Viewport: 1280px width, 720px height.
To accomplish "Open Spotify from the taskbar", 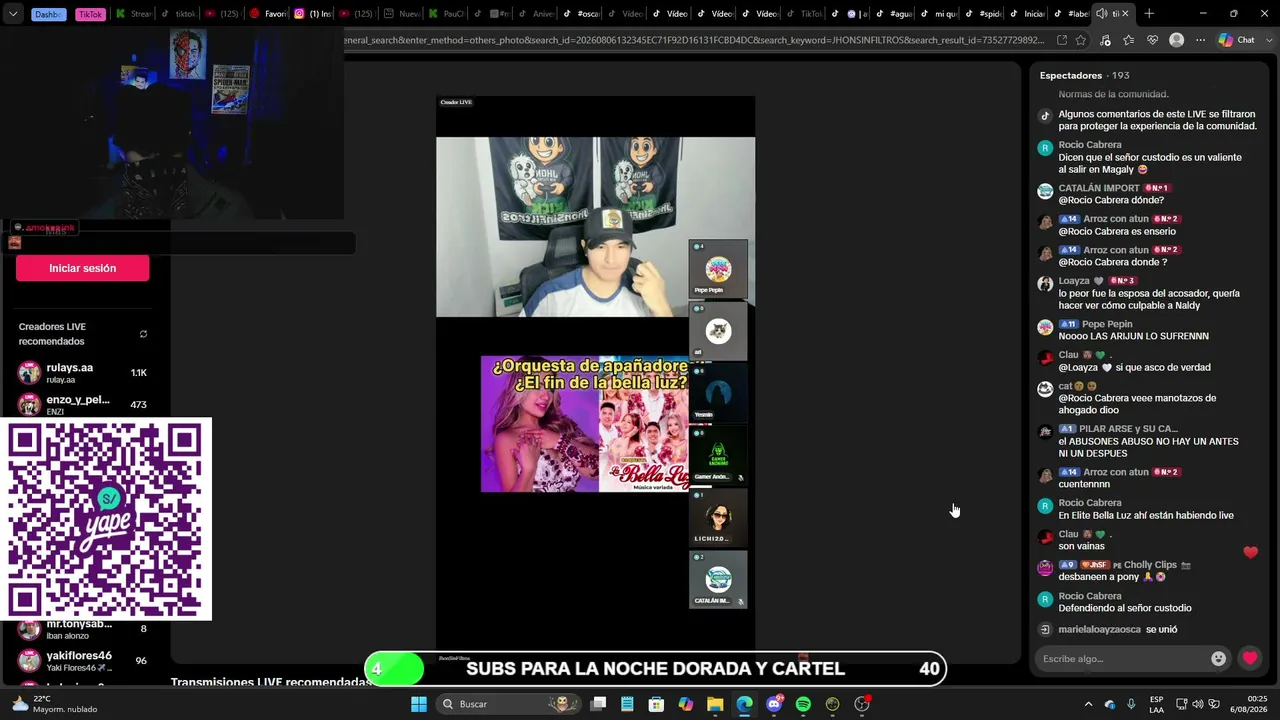I will tap(803, 704).
